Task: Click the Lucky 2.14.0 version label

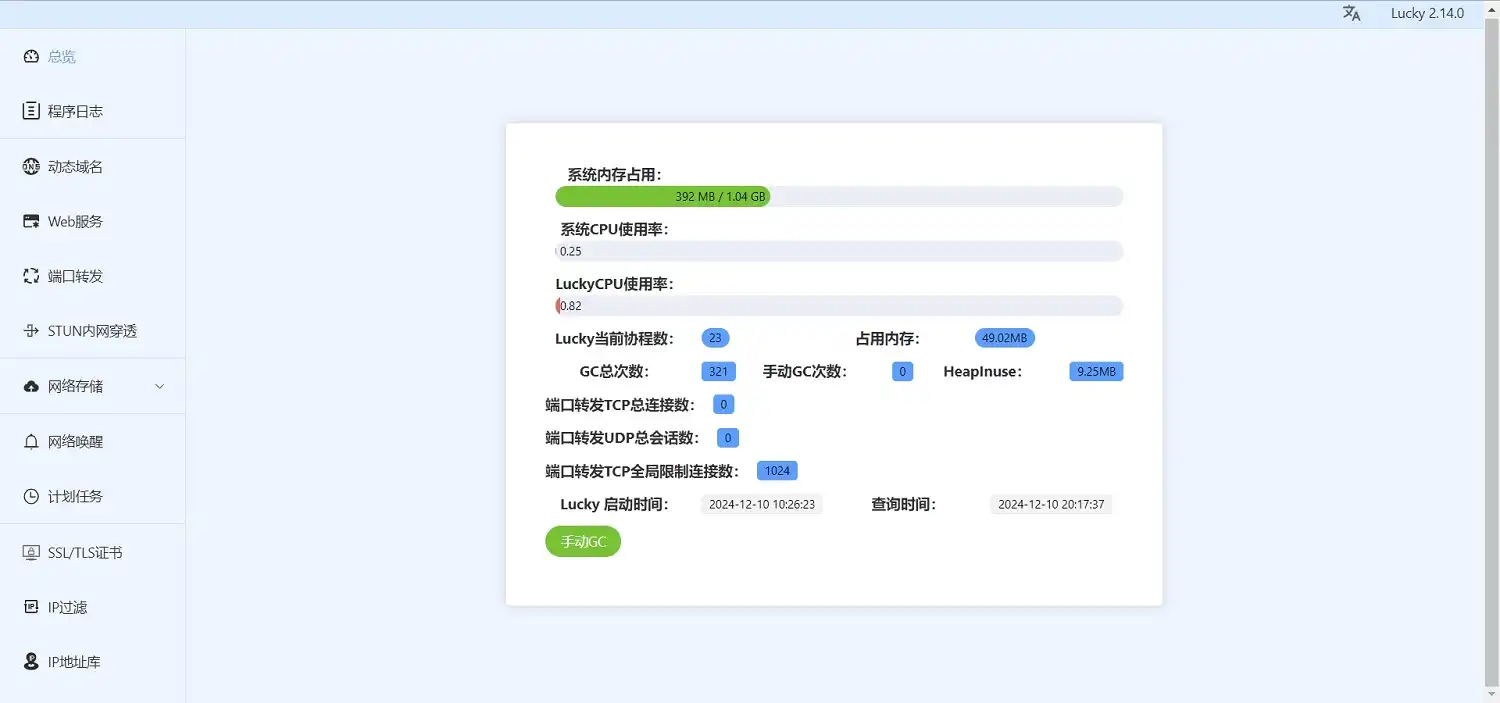Action: (x=1427, y=13)
